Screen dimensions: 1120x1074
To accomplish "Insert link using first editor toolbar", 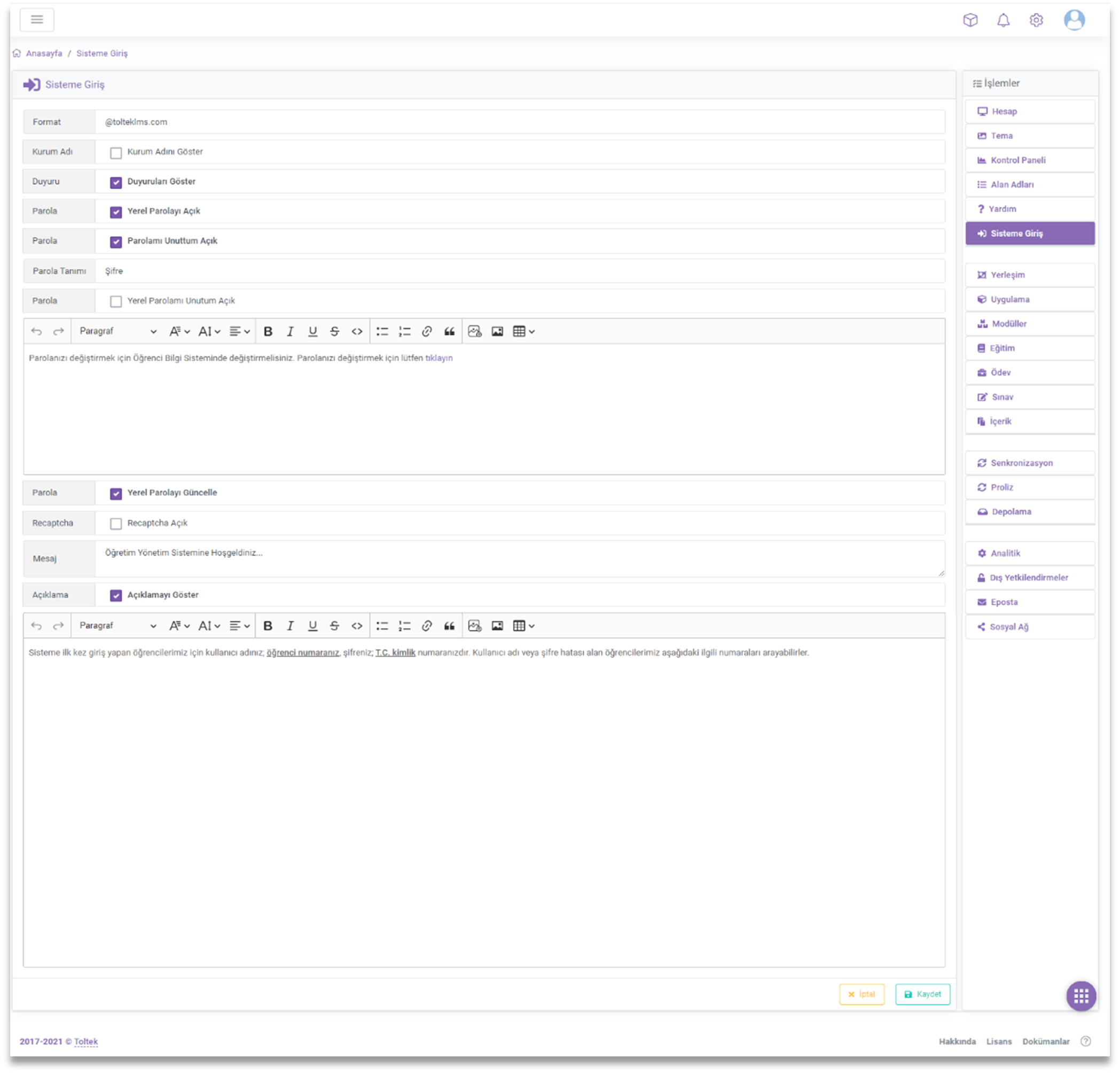I will [427, 331].
